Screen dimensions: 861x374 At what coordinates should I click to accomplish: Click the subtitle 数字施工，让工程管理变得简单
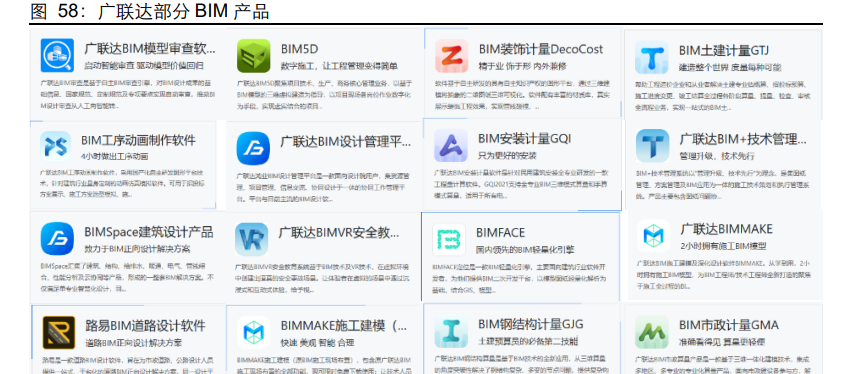(339, 66)
